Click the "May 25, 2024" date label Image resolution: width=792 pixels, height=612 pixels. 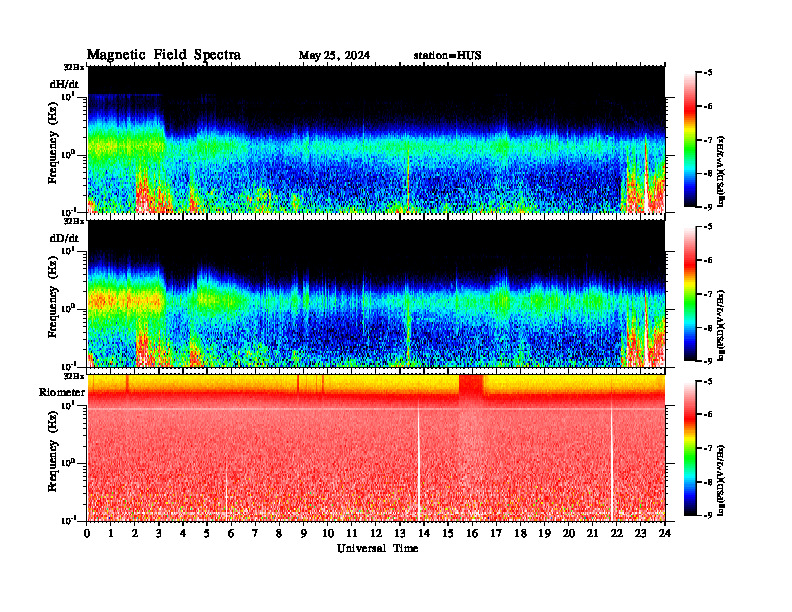(334, 56)
